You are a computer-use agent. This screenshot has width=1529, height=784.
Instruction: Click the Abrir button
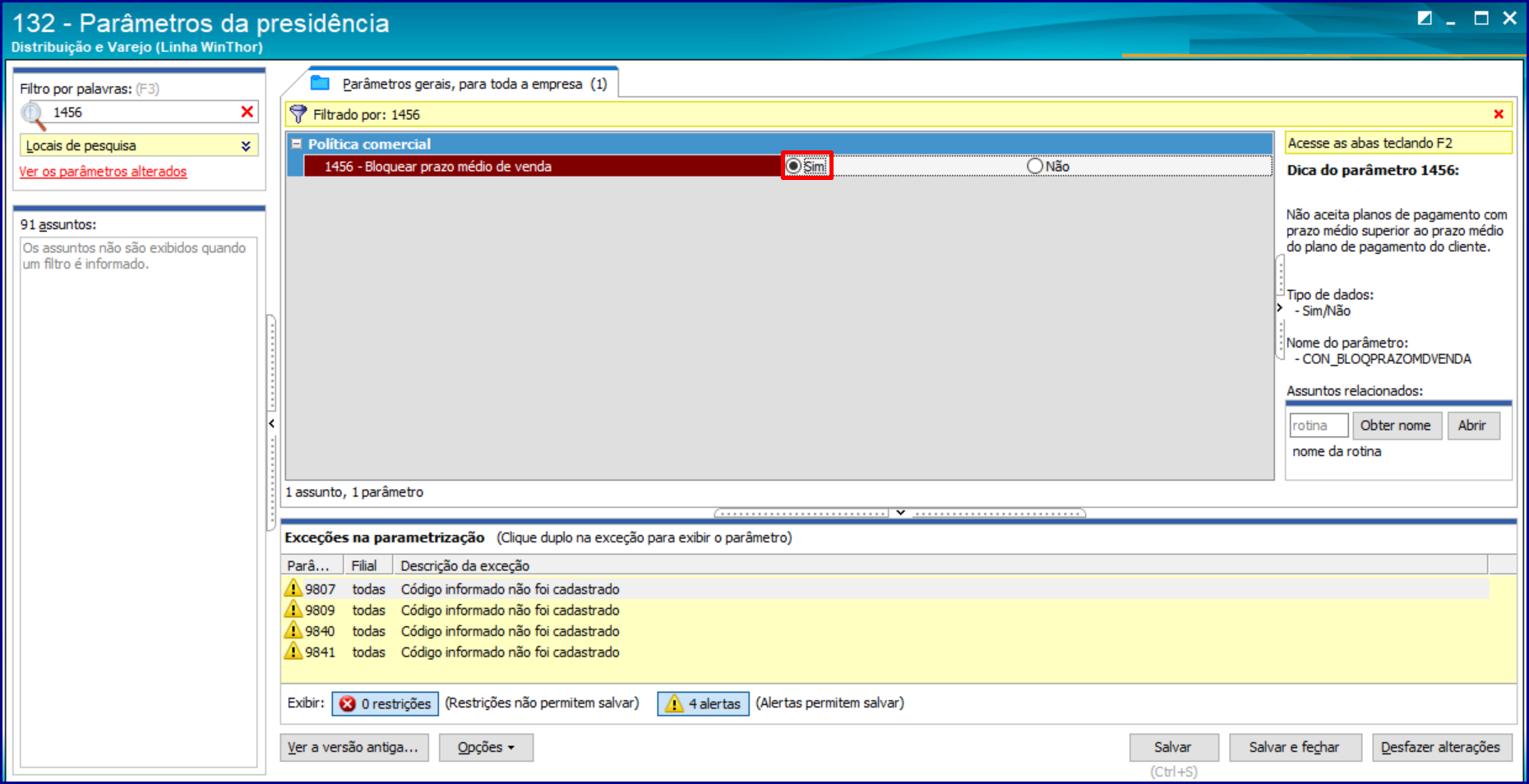(1472, 426)
